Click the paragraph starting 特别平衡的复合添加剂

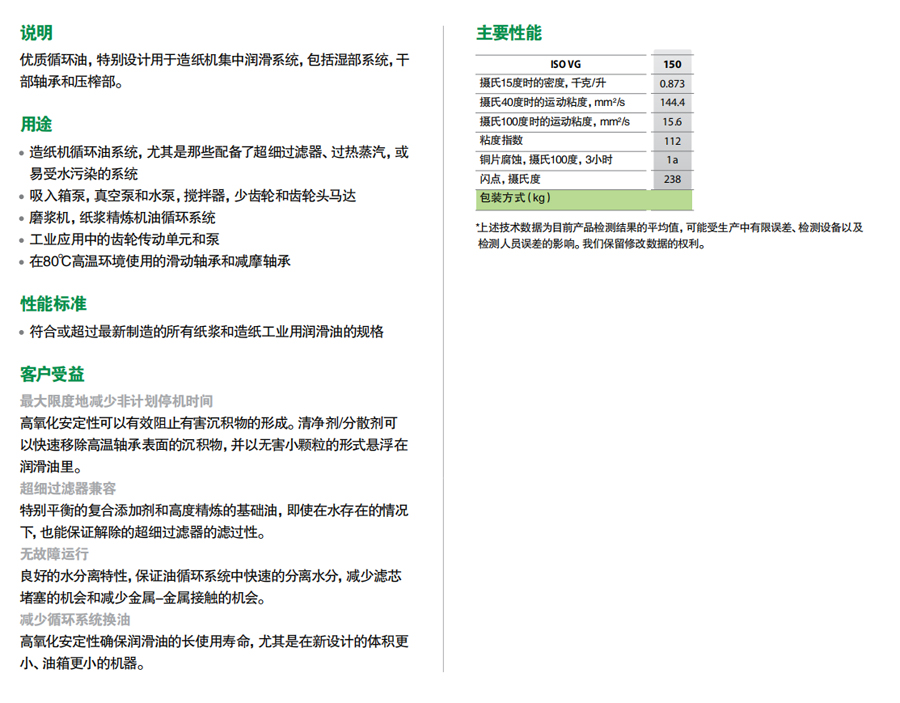214,521
